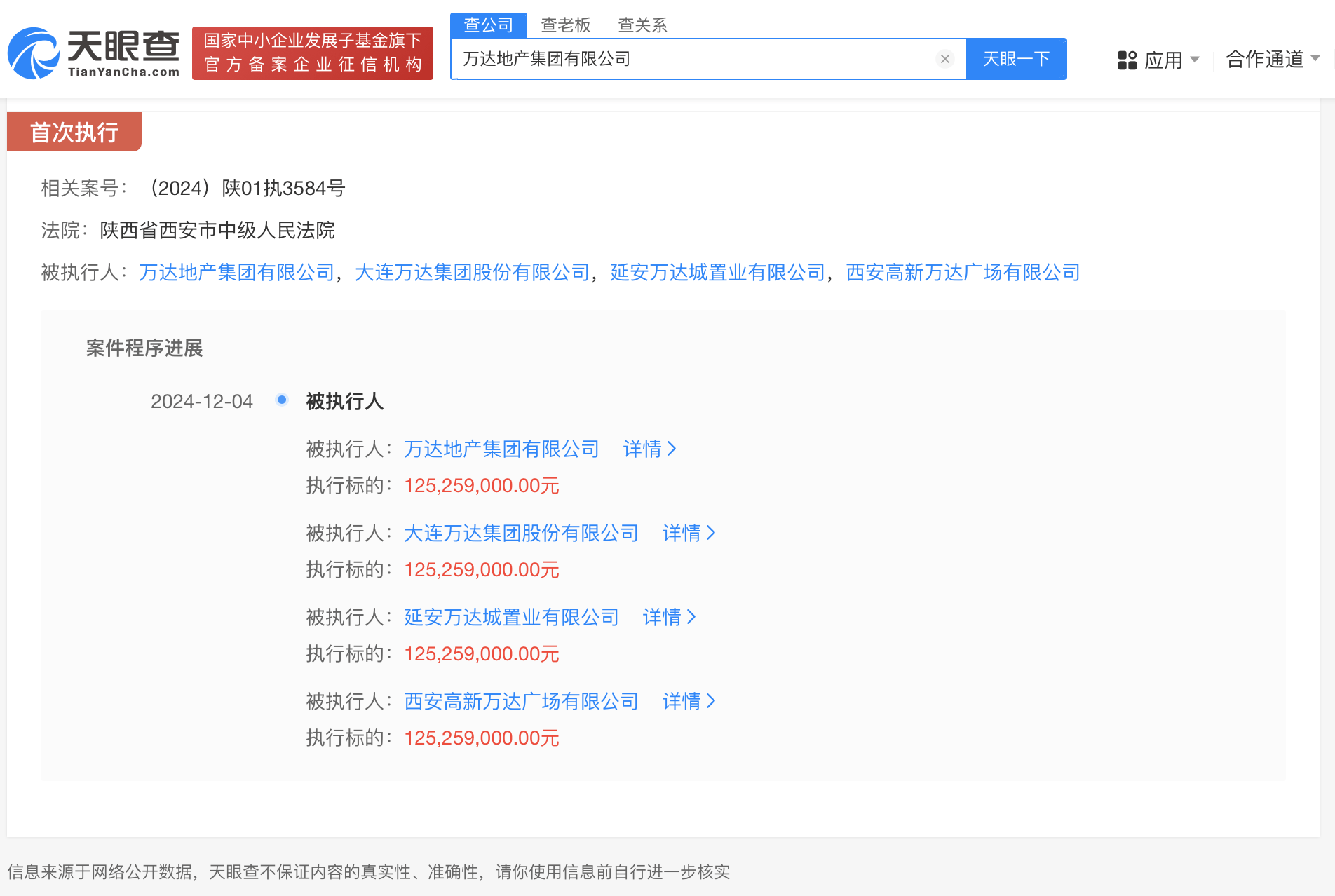1335x896 pixels.
Task: Click the 天眼一下 search button
Action: coord(1017,59)
